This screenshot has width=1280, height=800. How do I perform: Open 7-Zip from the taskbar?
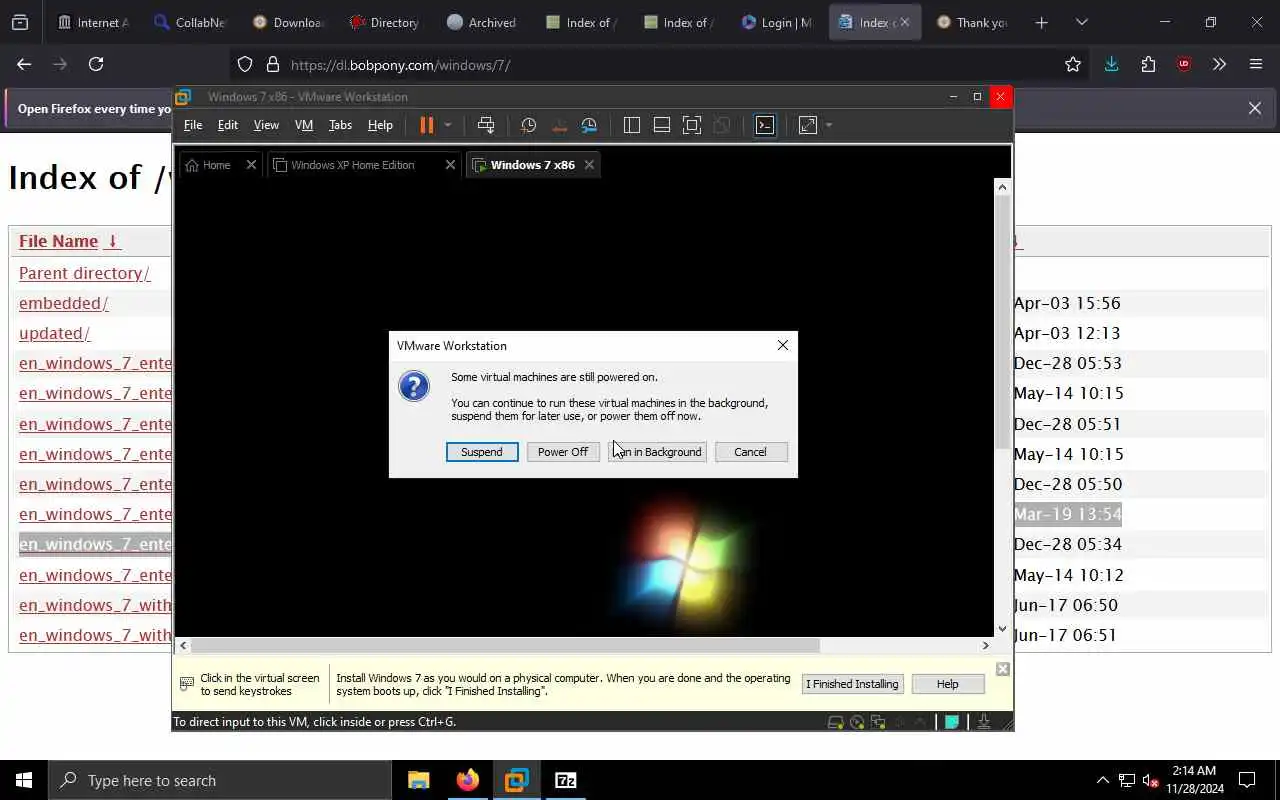coord(565,780)
